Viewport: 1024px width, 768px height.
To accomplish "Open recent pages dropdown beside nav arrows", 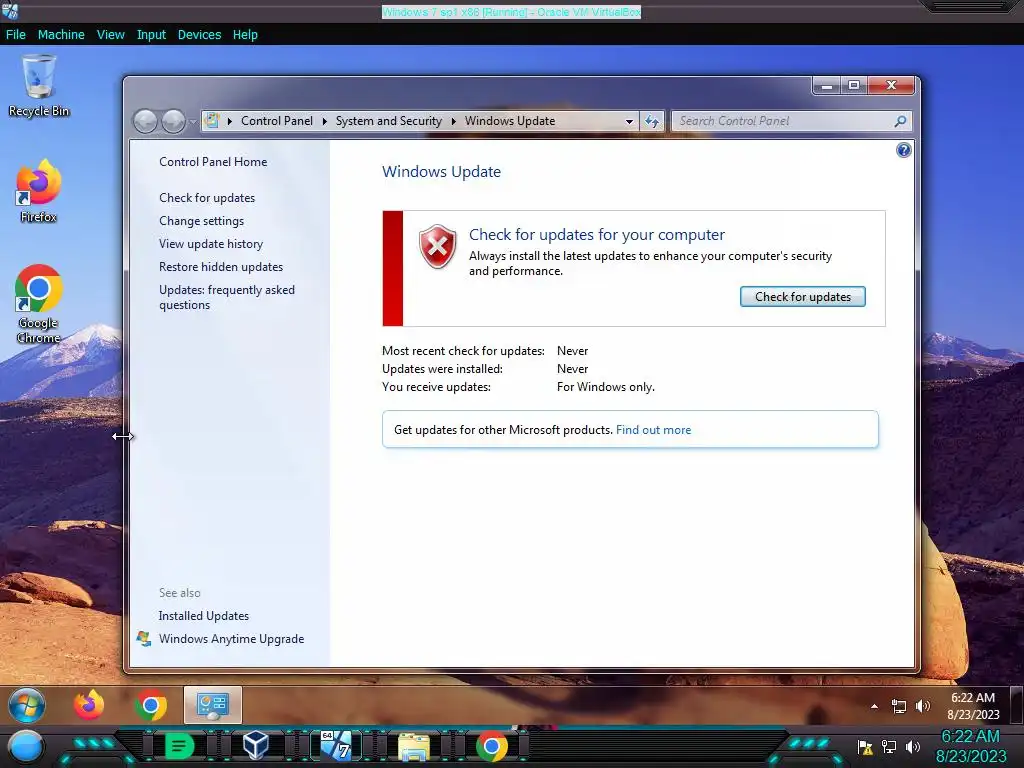I will coord(193,121).
